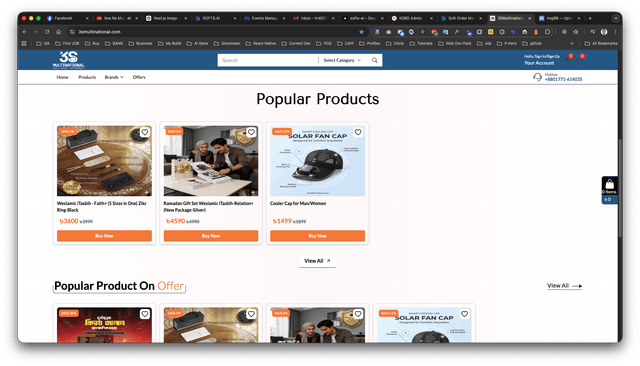Open Ramadan Gift Set Weslamic title text
This screenshot has height=366, width=640.
point(208,206)
